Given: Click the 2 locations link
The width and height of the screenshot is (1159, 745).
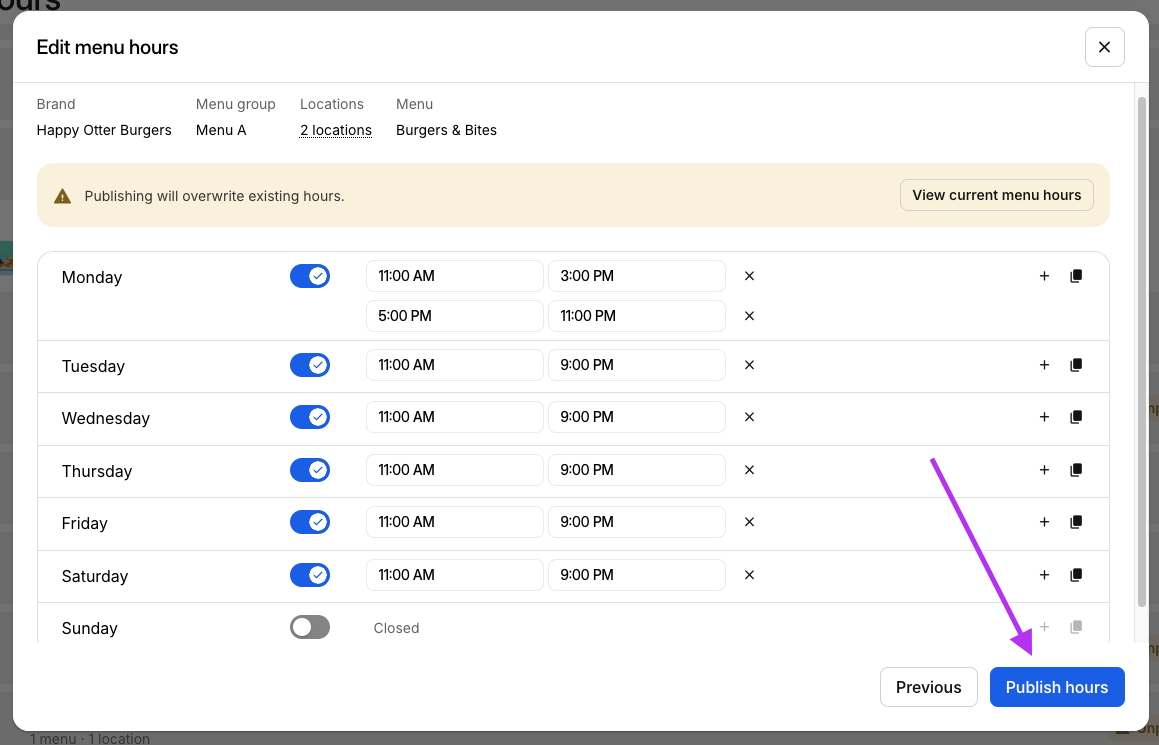Looking at the screenshot, I should click(336, 130).
